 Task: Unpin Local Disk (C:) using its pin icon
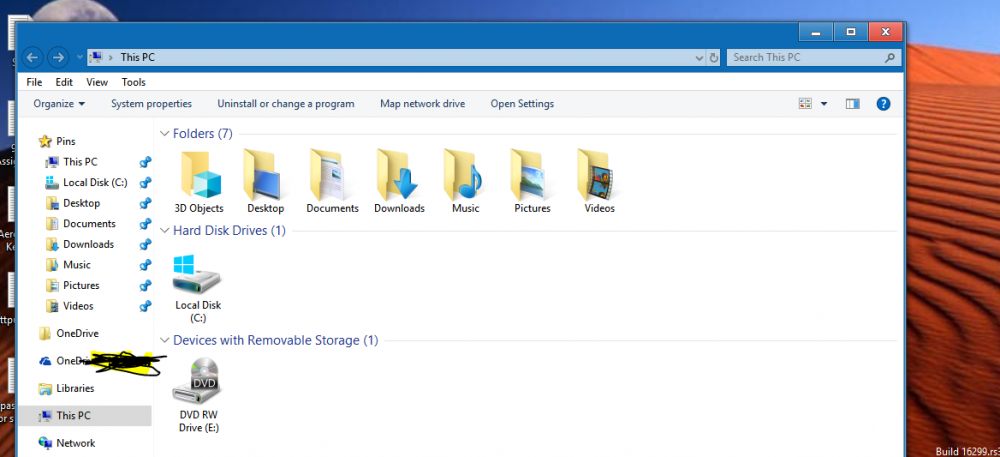pyautogui.click(x=145, y=183)
